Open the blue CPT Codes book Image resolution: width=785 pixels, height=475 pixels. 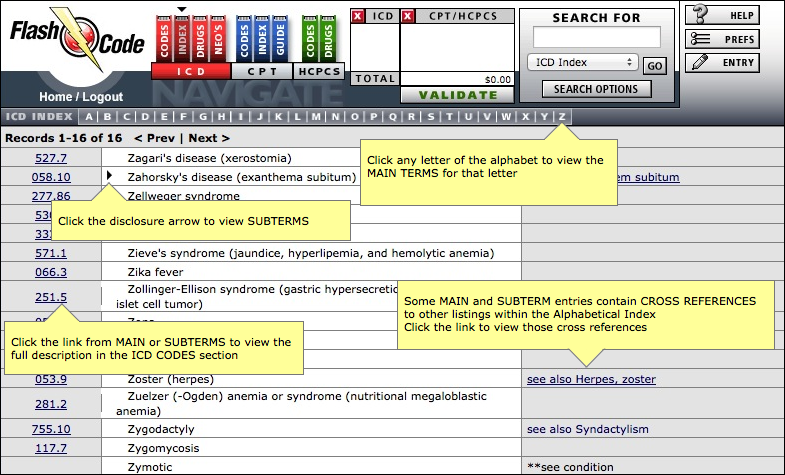pos(244,39)
